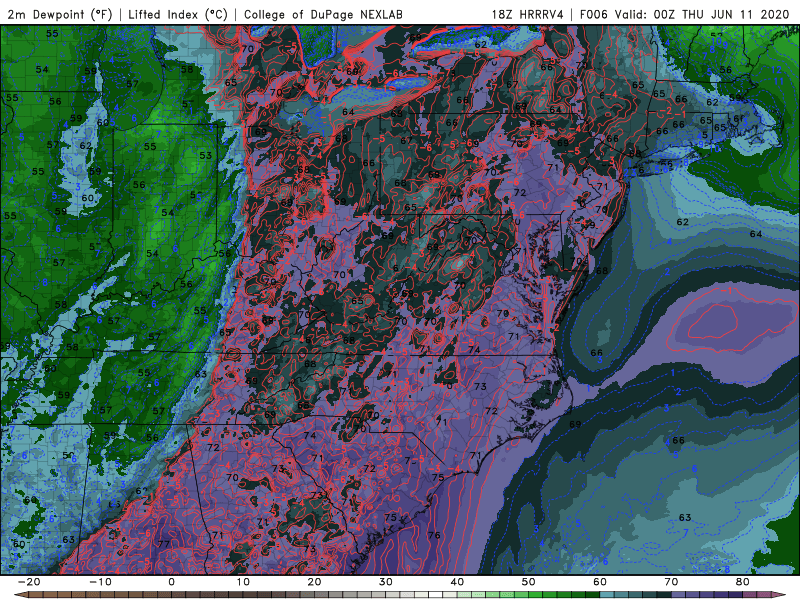Click the "18Z HRRRV4" model run label

528,14
